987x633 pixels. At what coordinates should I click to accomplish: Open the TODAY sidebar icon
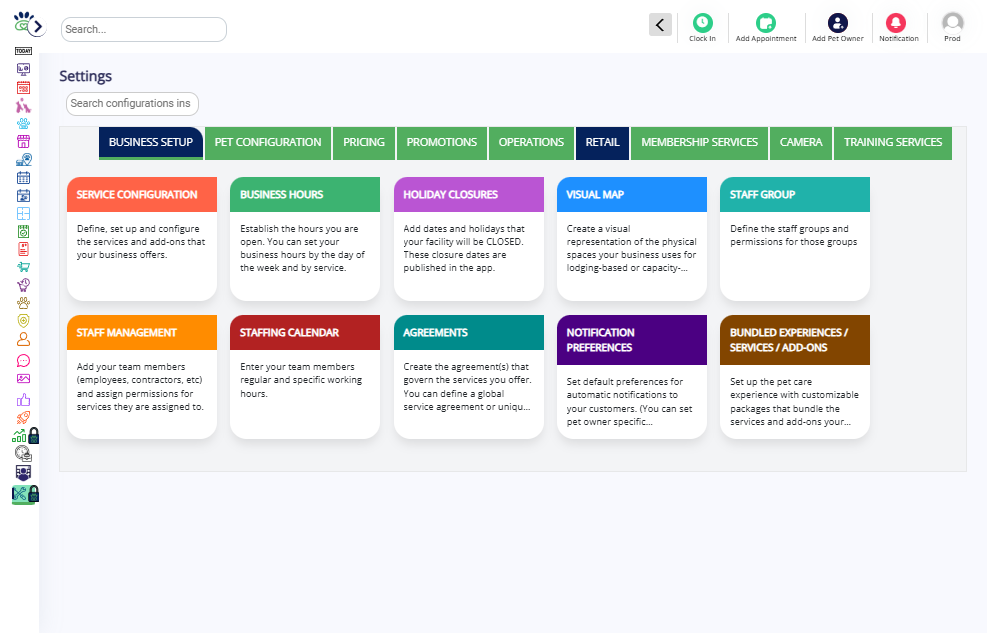[23, 51]
